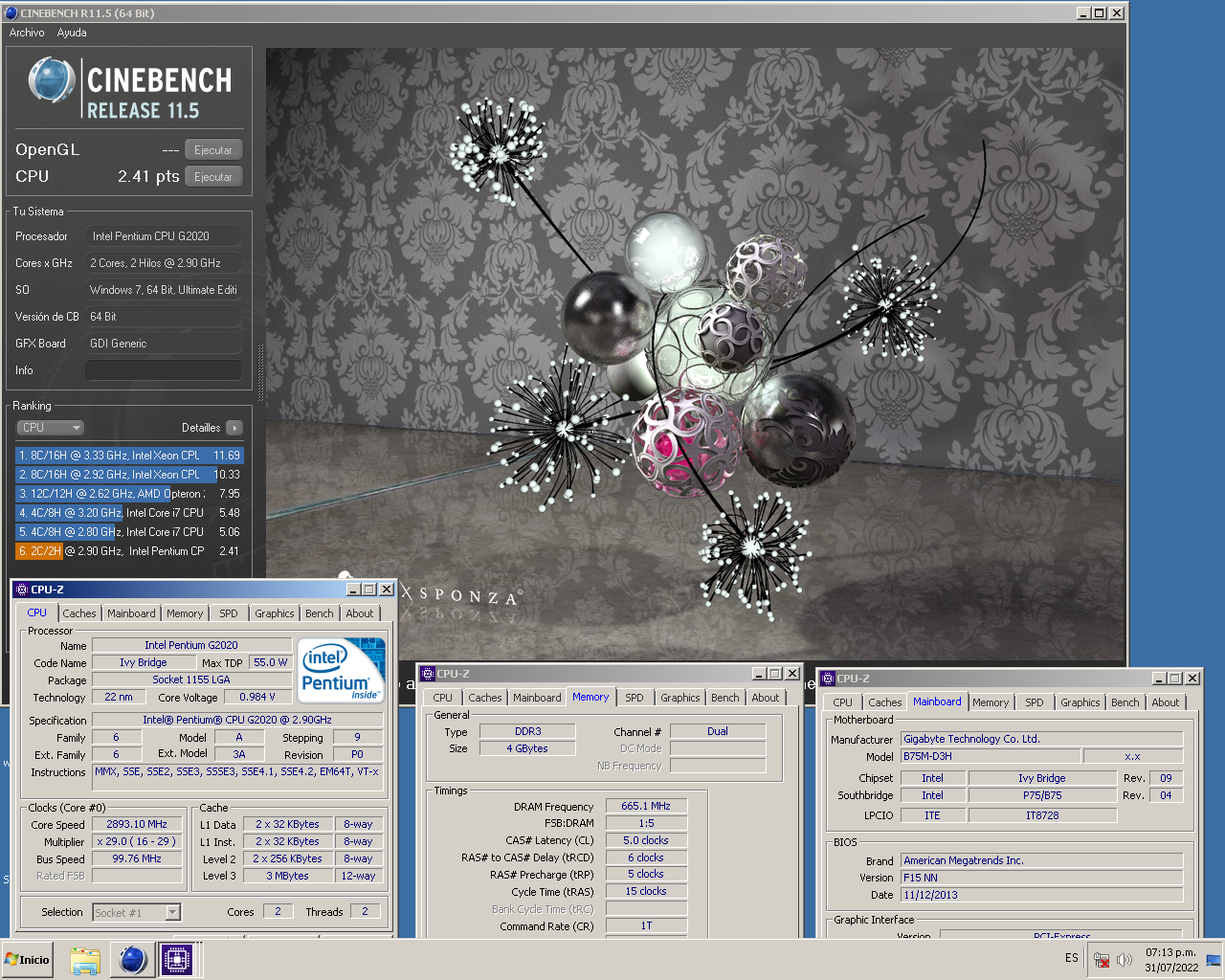This screenshot has width=1225, height=980.
Task: Click the Show Desktop tray icon
Action: coord(1214,960)
